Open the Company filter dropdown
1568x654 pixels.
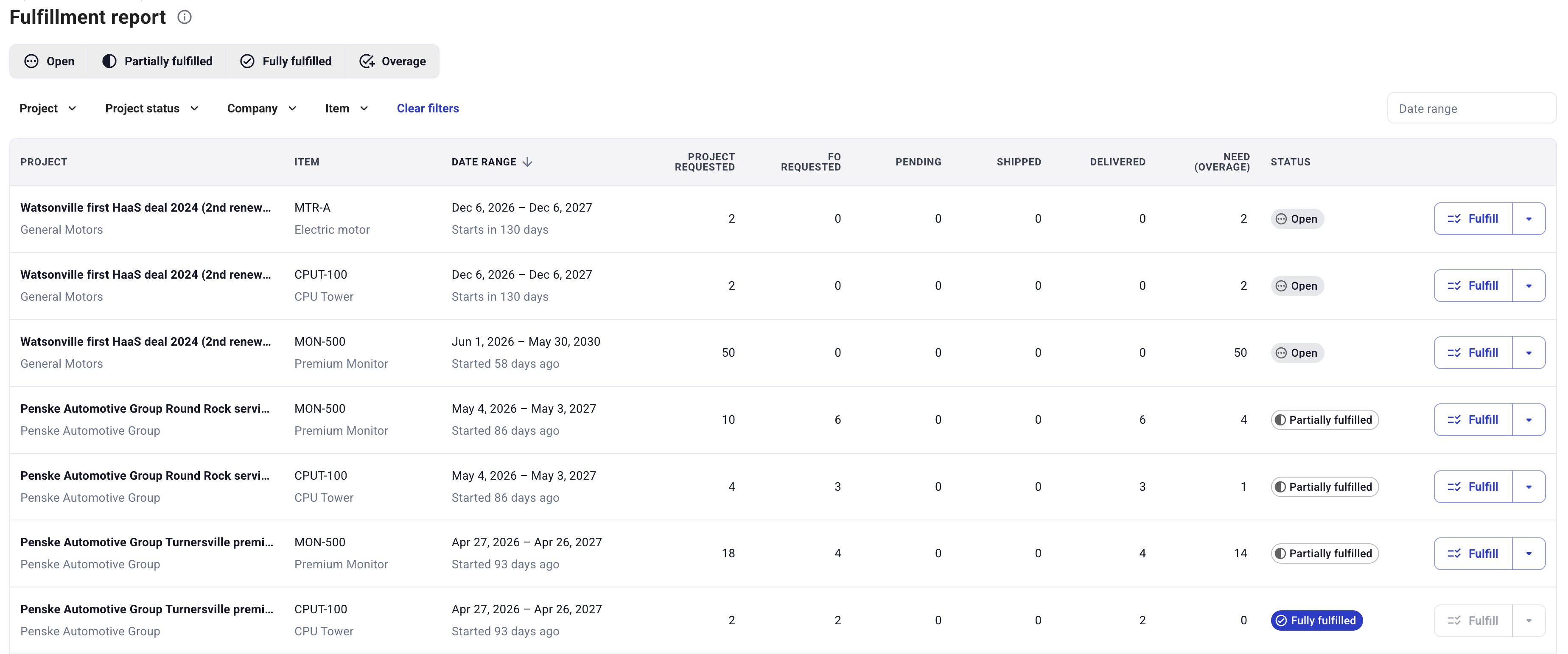pos(262,108)
